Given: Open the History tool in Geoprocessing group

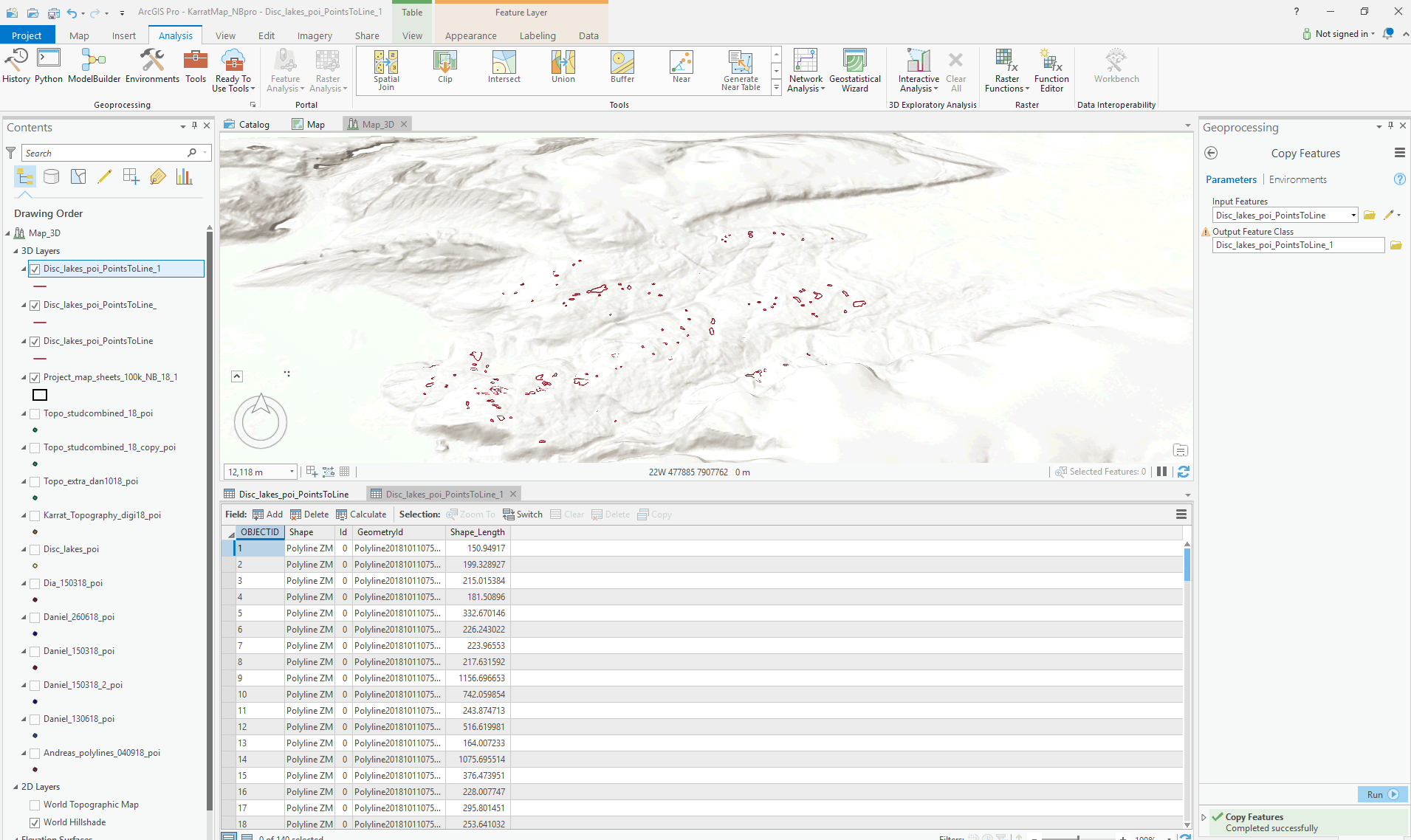Looking at the screenshot, I should coord(16,66).
